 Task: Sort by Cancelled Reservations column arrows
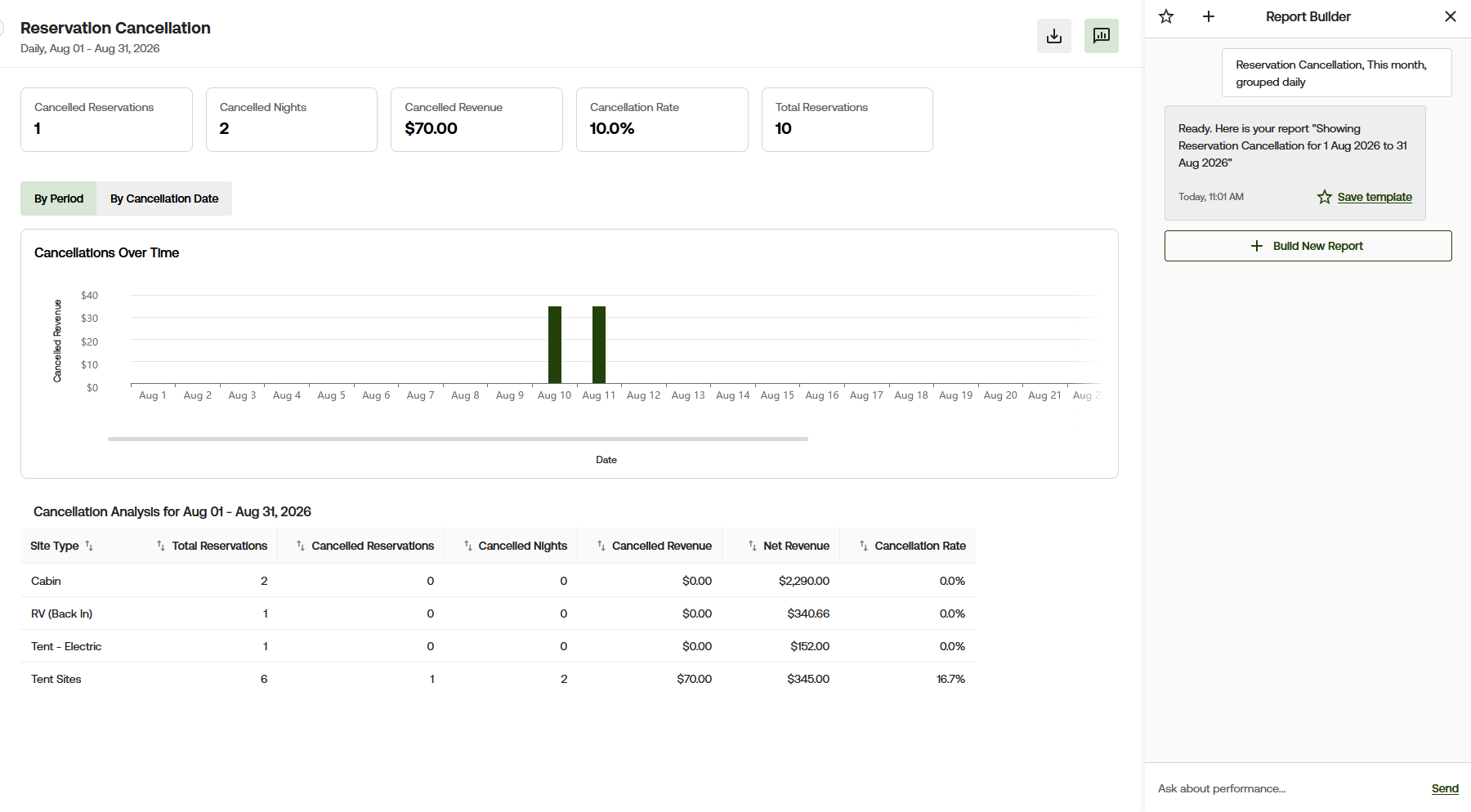pyautogui.click(x=301, y=546)
